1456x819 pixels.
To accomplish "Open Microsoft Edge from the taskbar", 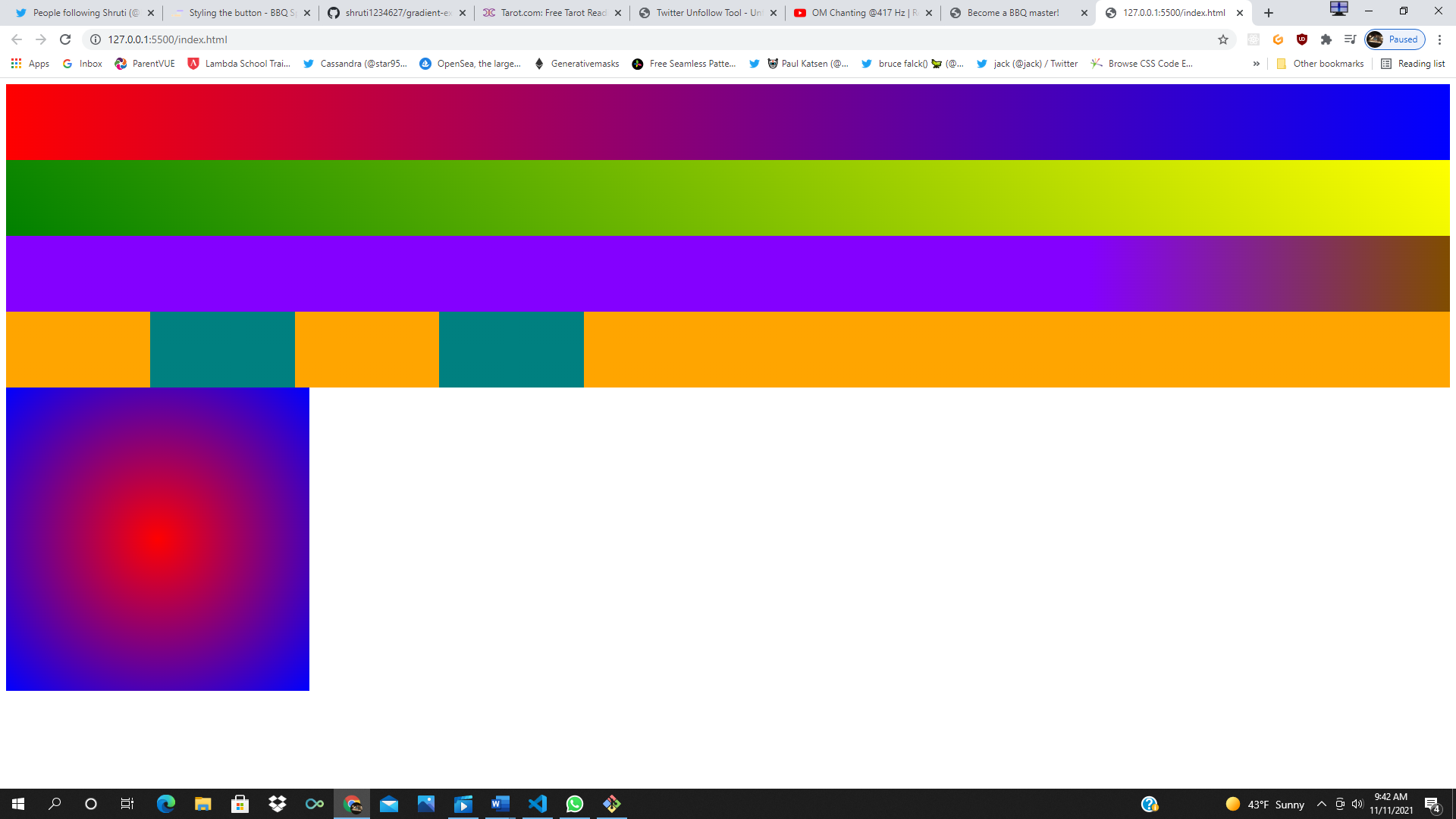I will (165, 804).
